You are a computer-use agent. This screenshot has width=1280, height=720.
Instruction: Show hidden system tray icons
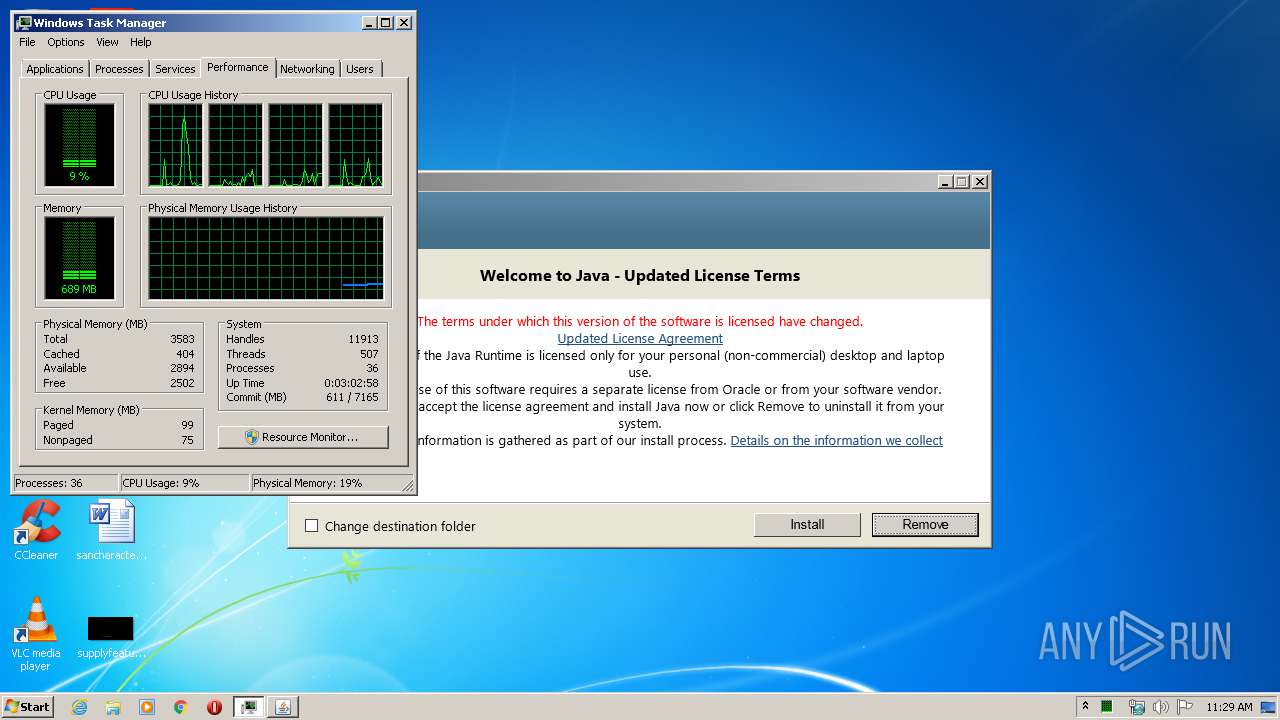(x=1085, y=706)
